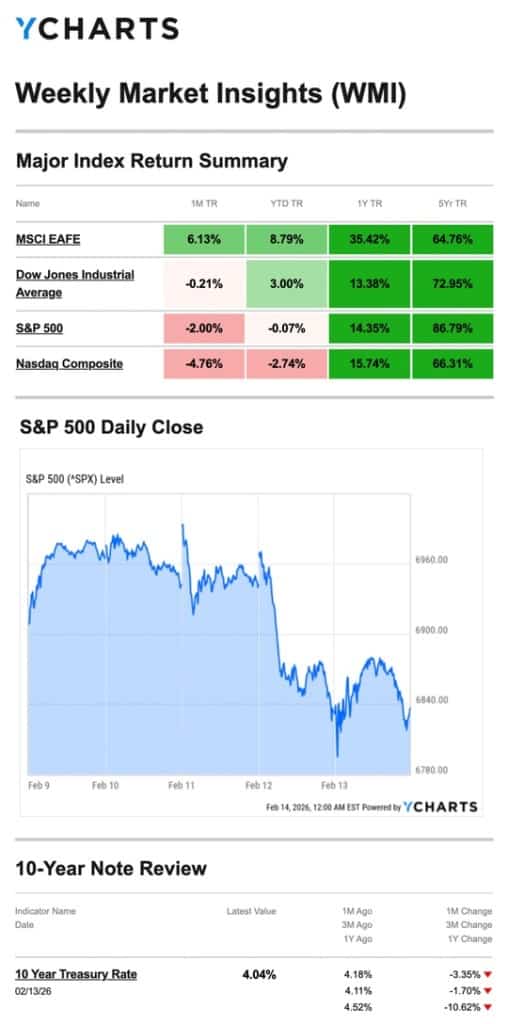Click the S&P 500 5Yr TR 86.79% cell
Viewport: 508px width, 1024px height.
(x=452, y=328)
